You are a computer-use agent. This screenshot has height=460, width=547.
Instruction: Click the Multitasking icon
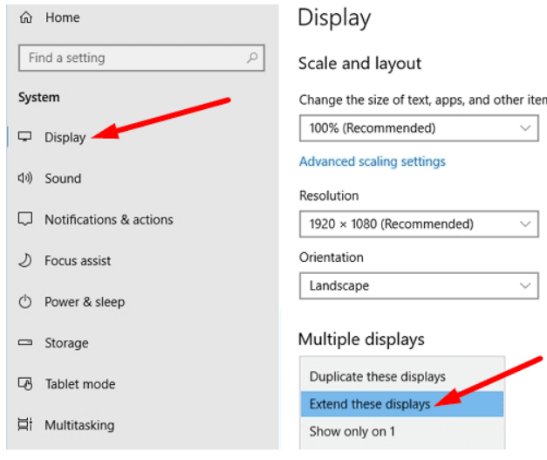(25, 424)
